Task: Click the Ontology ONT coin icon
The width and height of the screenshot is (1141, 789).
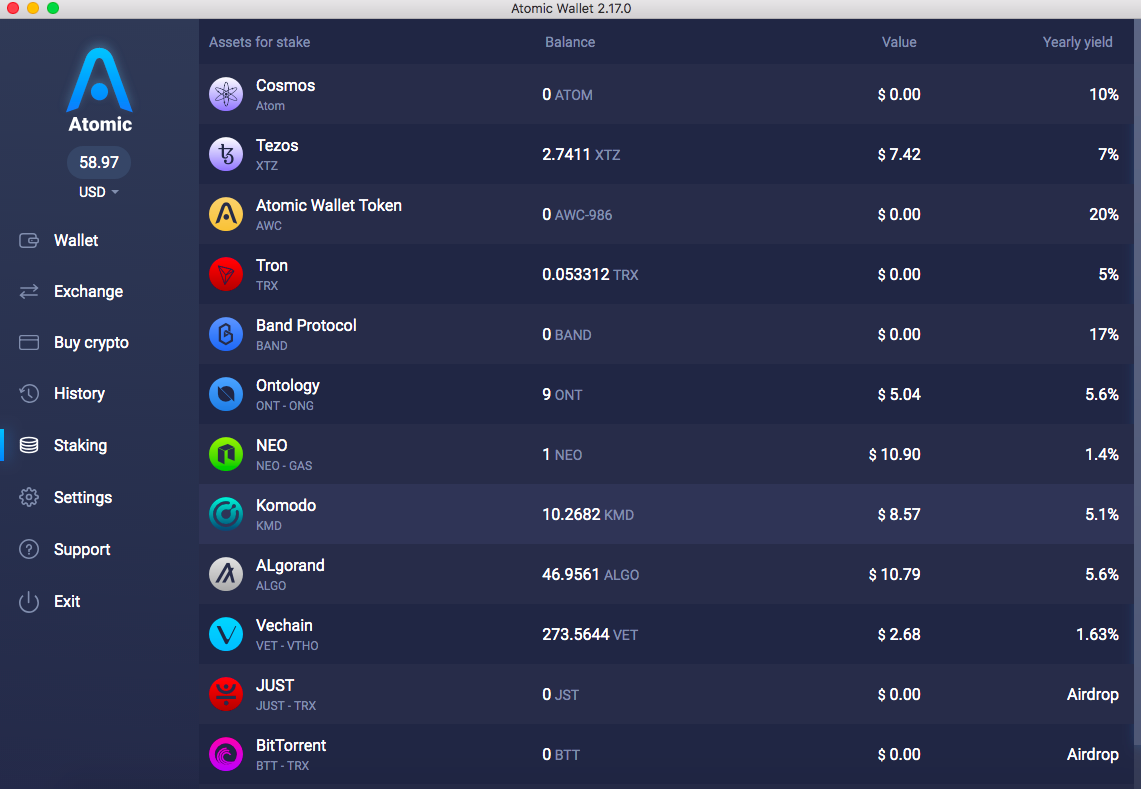Action: [x=226, y=394]
